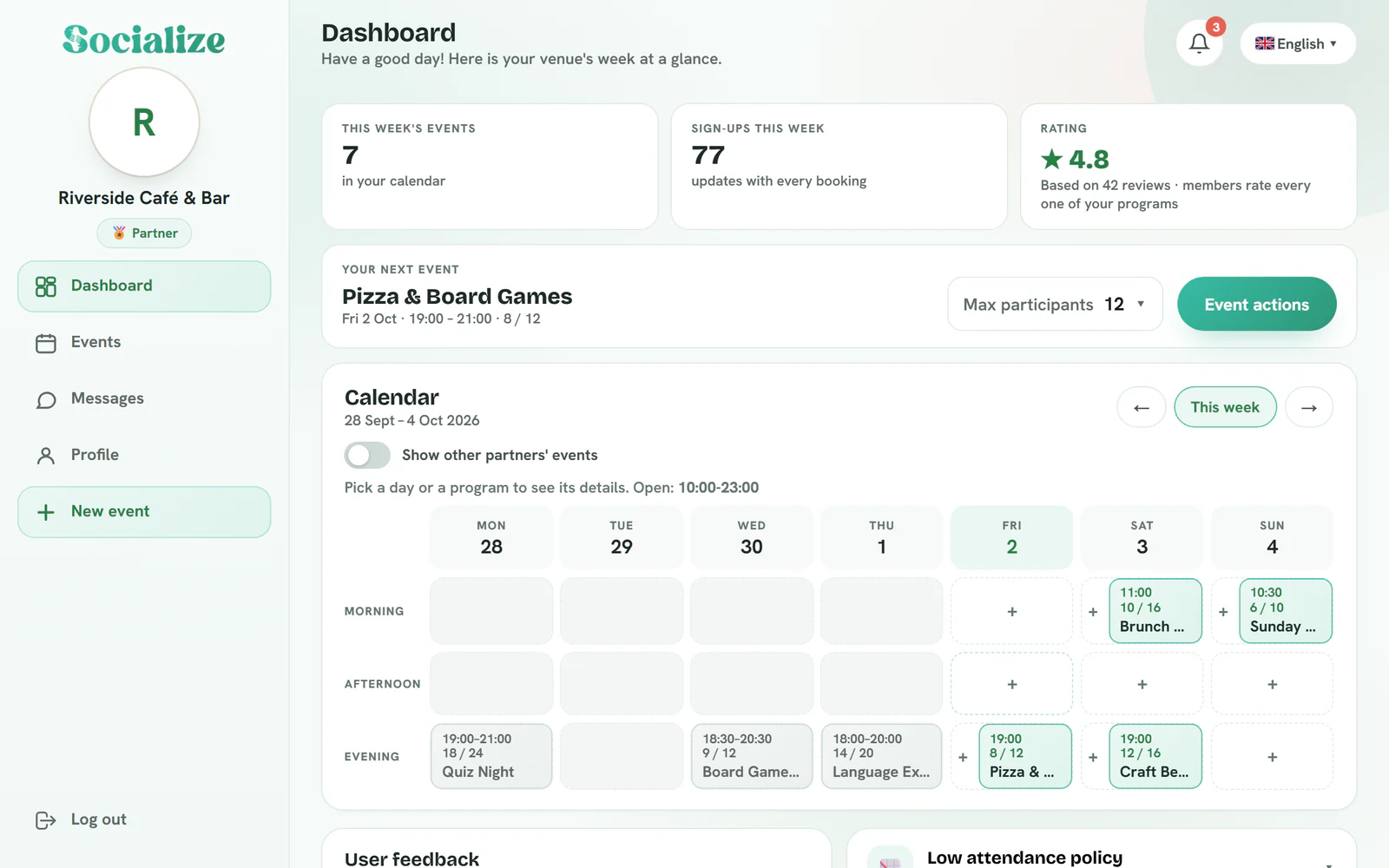The height and width of the screenshot is (868, 1389).
Task: Click plus beside Saturday Craft Be... event
Action: [x=1093, y=757]
